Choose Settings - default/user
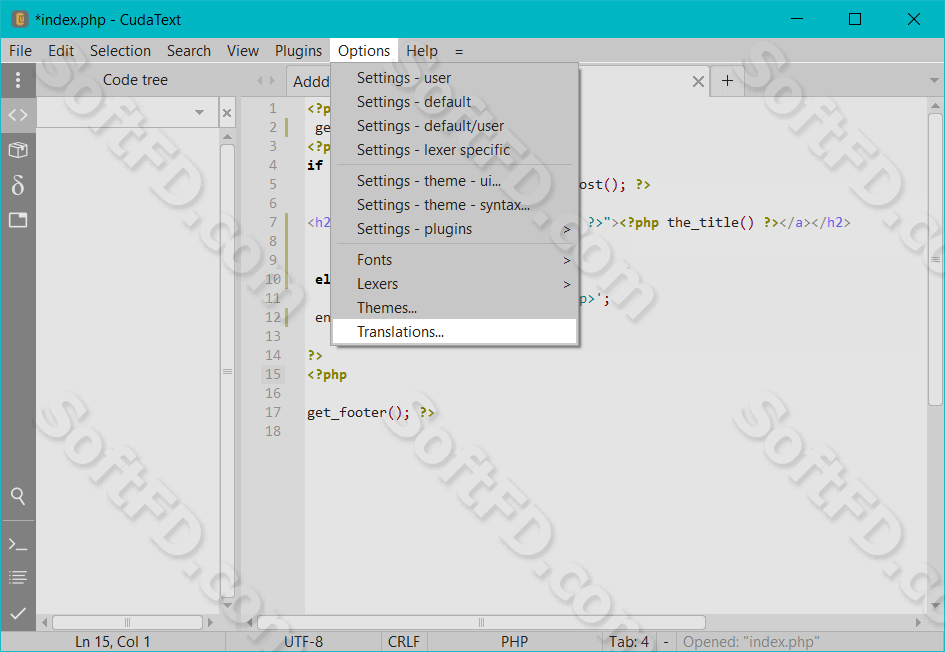 tap(454, 126)
